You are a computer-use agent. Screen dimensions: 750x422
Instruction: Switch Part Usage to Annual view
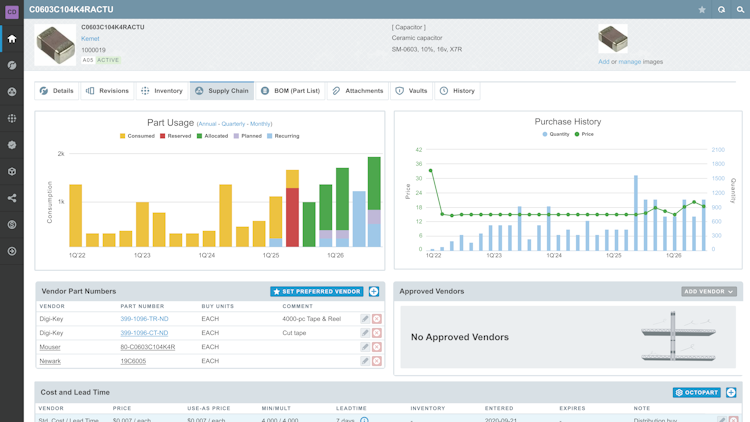point(207,124)
